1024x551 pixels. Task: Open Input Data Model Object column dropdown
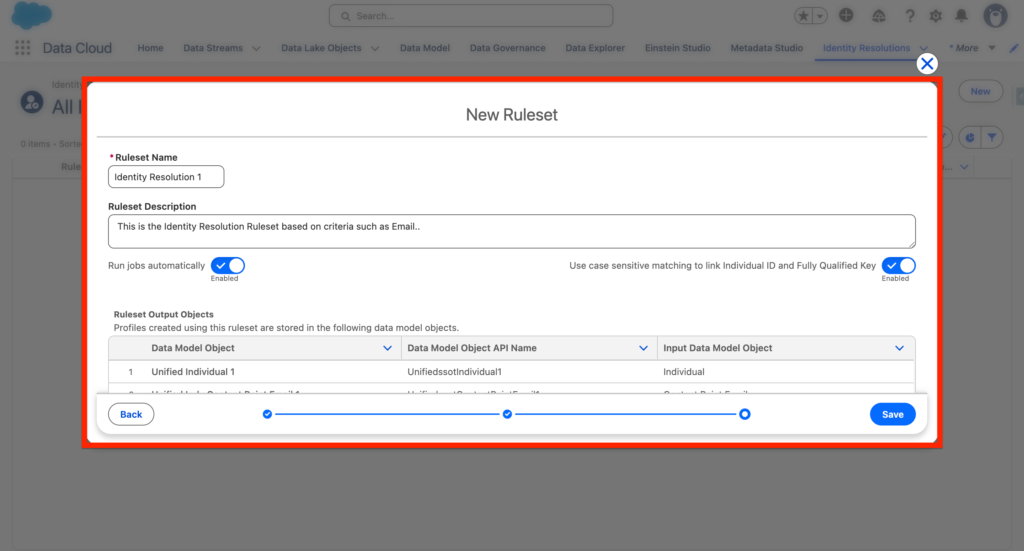click(899, 348)
